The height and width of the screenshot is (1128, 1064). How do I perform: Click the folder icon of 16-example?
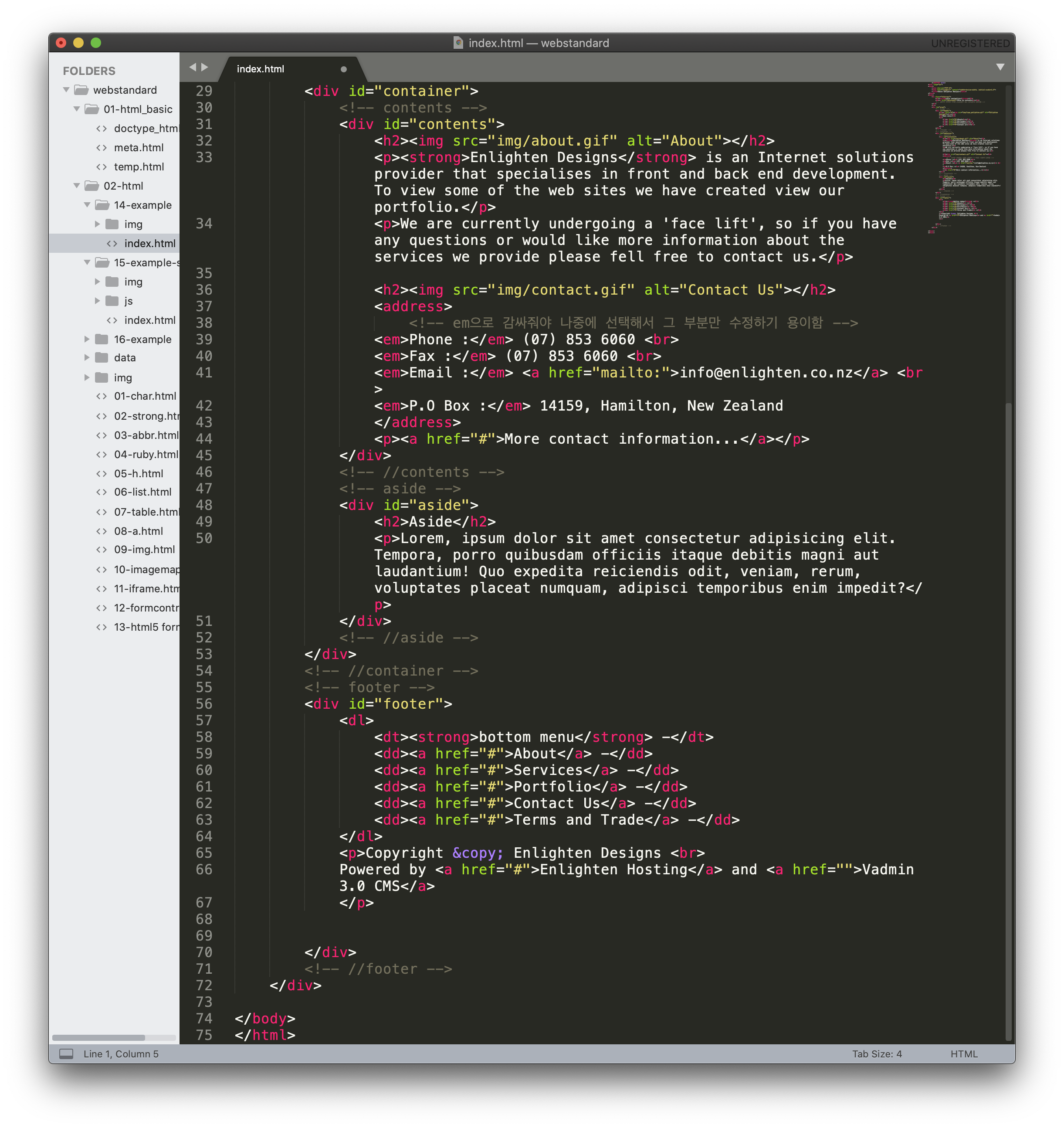tap(102, 339)
